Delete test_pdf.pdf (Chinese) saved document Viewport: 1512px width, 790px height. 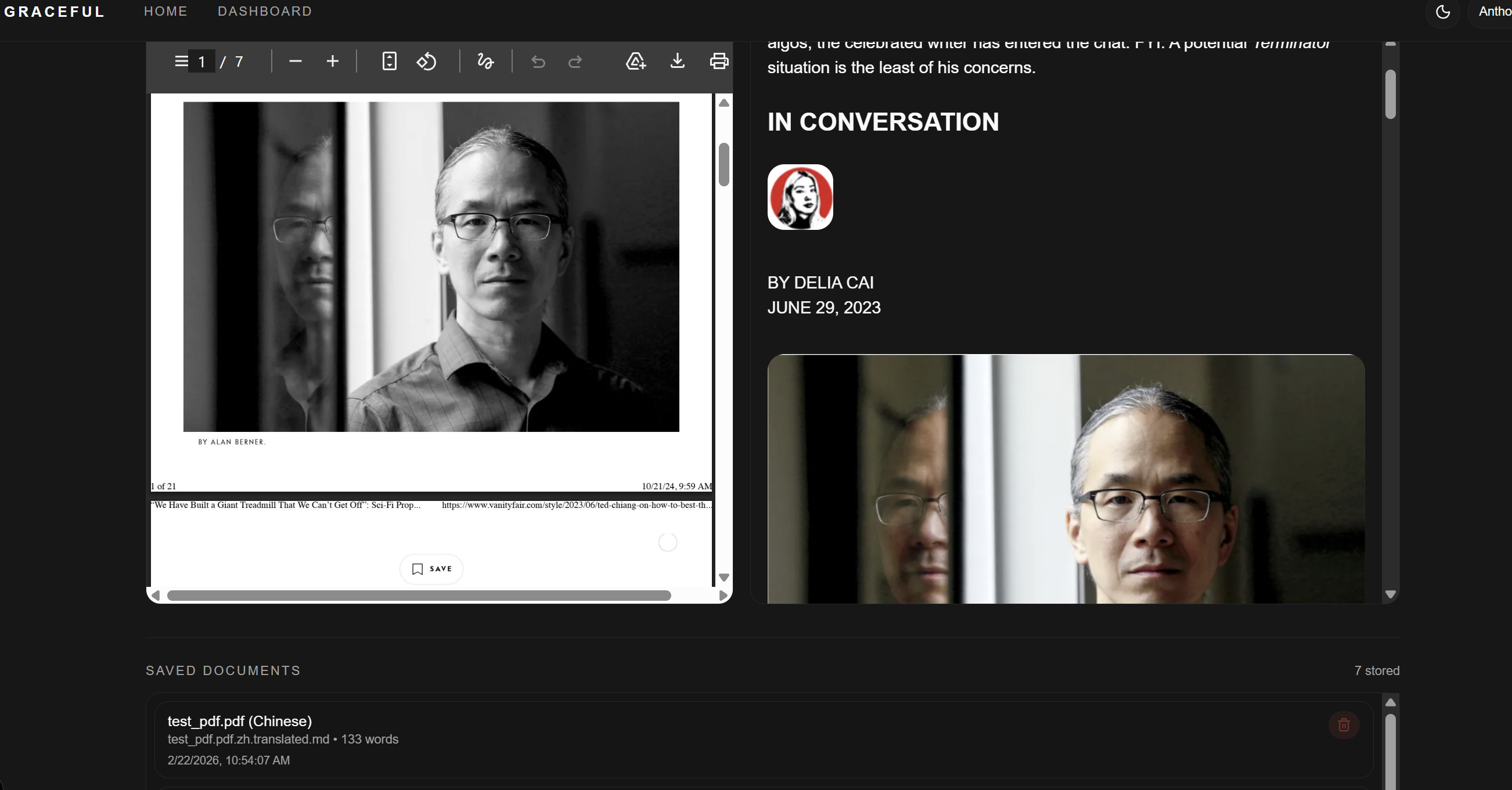[x=1344, y=725]
